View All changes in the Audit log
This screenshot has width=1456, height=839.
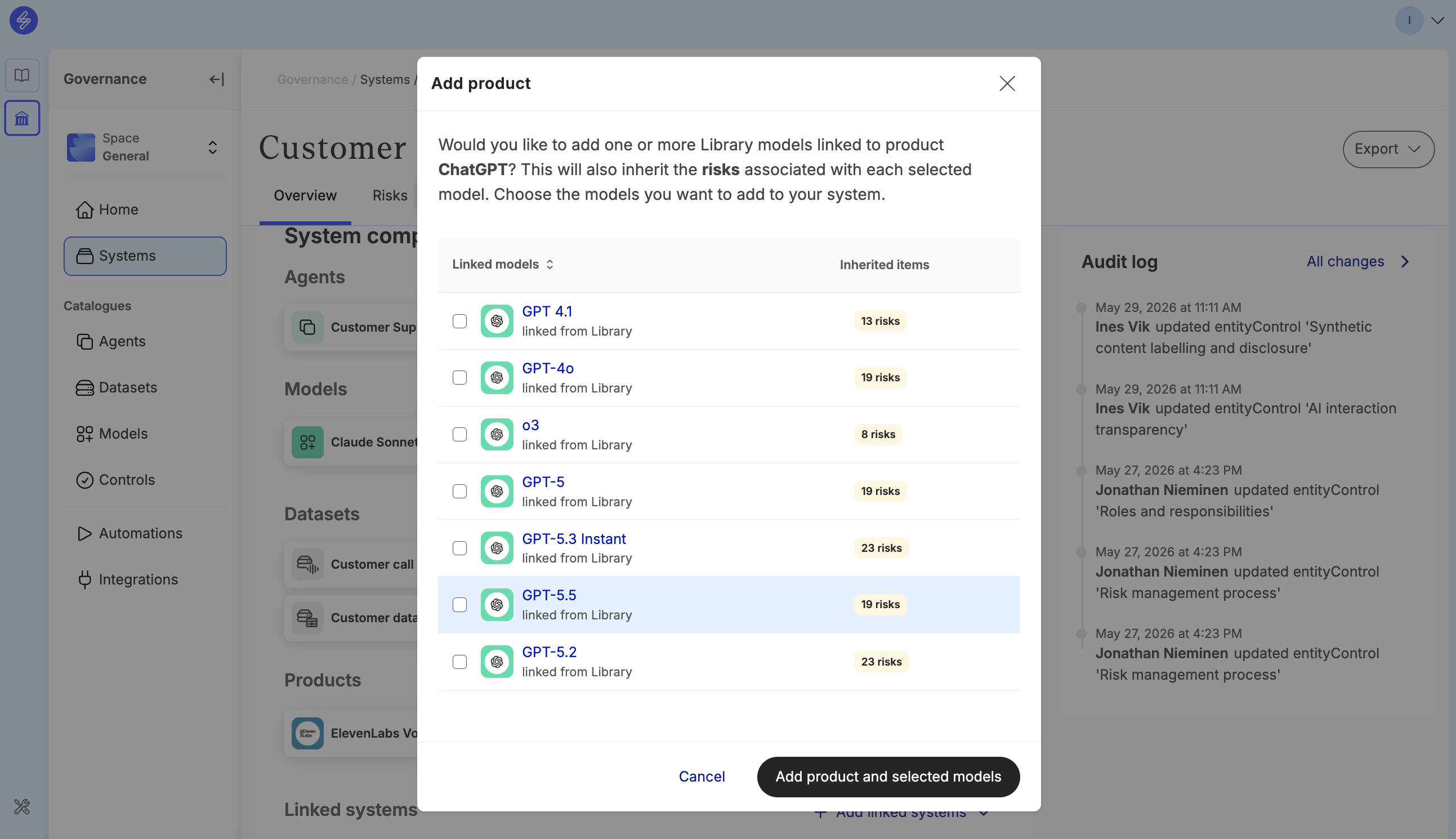(x=1357, y=262)
